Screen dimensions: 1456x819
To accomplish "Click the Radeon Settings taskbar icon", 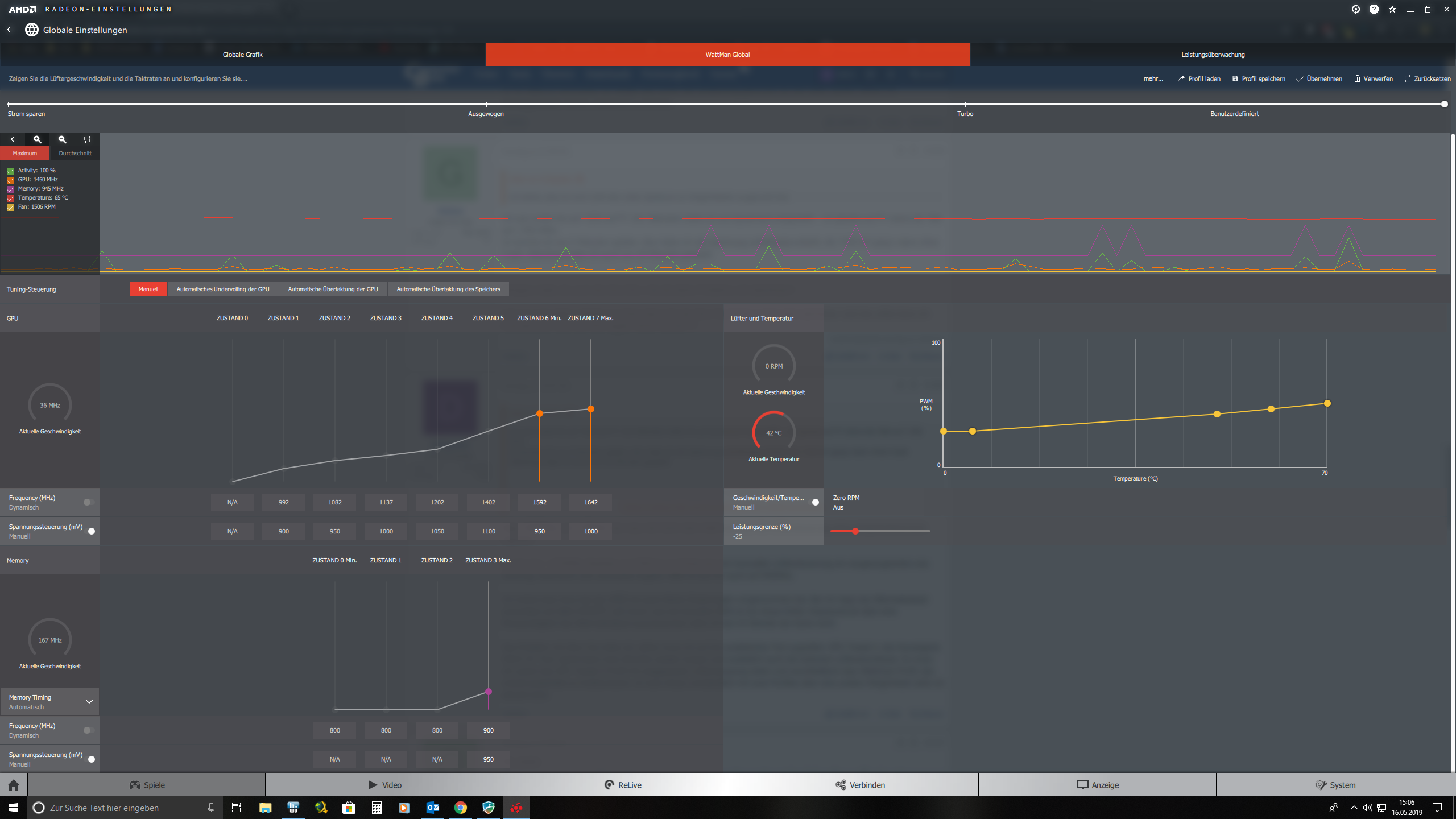I will click(x=516, y=808).
